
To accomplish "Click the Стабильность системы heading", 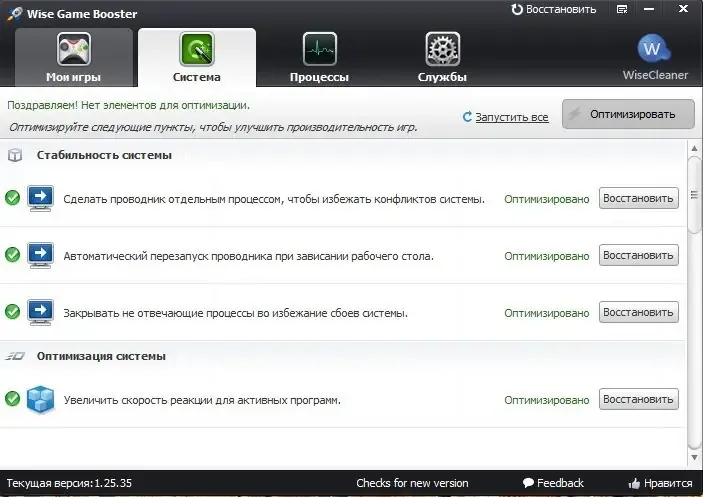I will [104, 155].
